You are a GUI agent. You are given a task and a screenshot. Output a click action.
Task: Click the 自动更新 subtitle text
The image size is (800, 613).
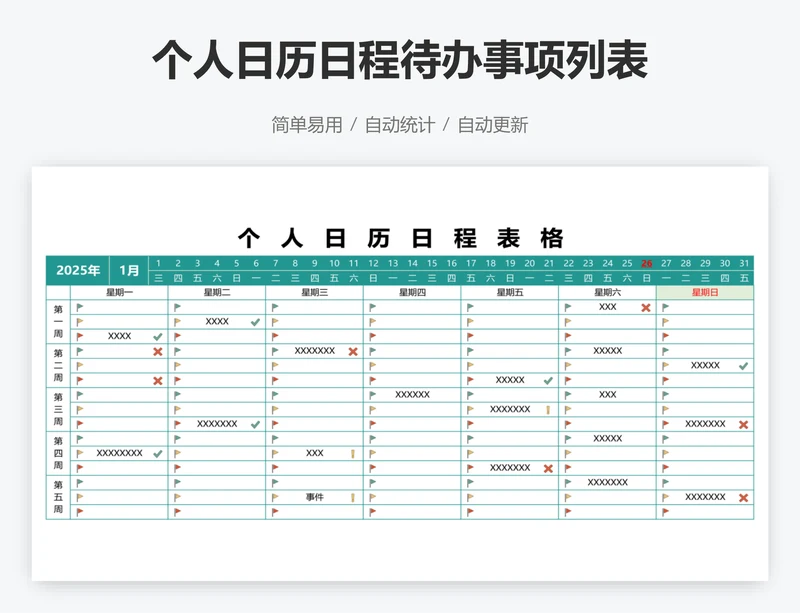493,125
